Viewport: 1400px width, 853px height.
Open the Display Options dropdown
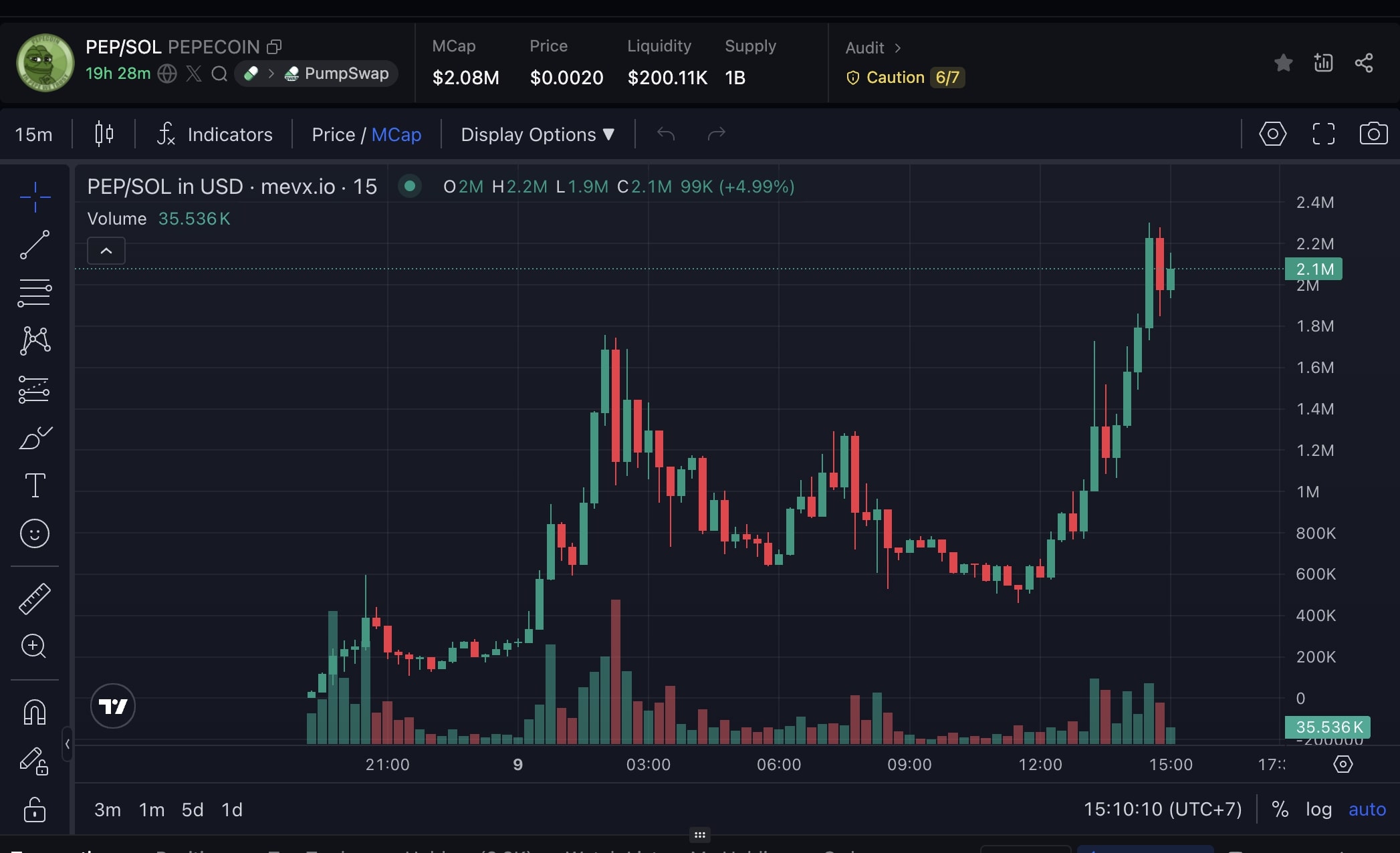(538, 134)
